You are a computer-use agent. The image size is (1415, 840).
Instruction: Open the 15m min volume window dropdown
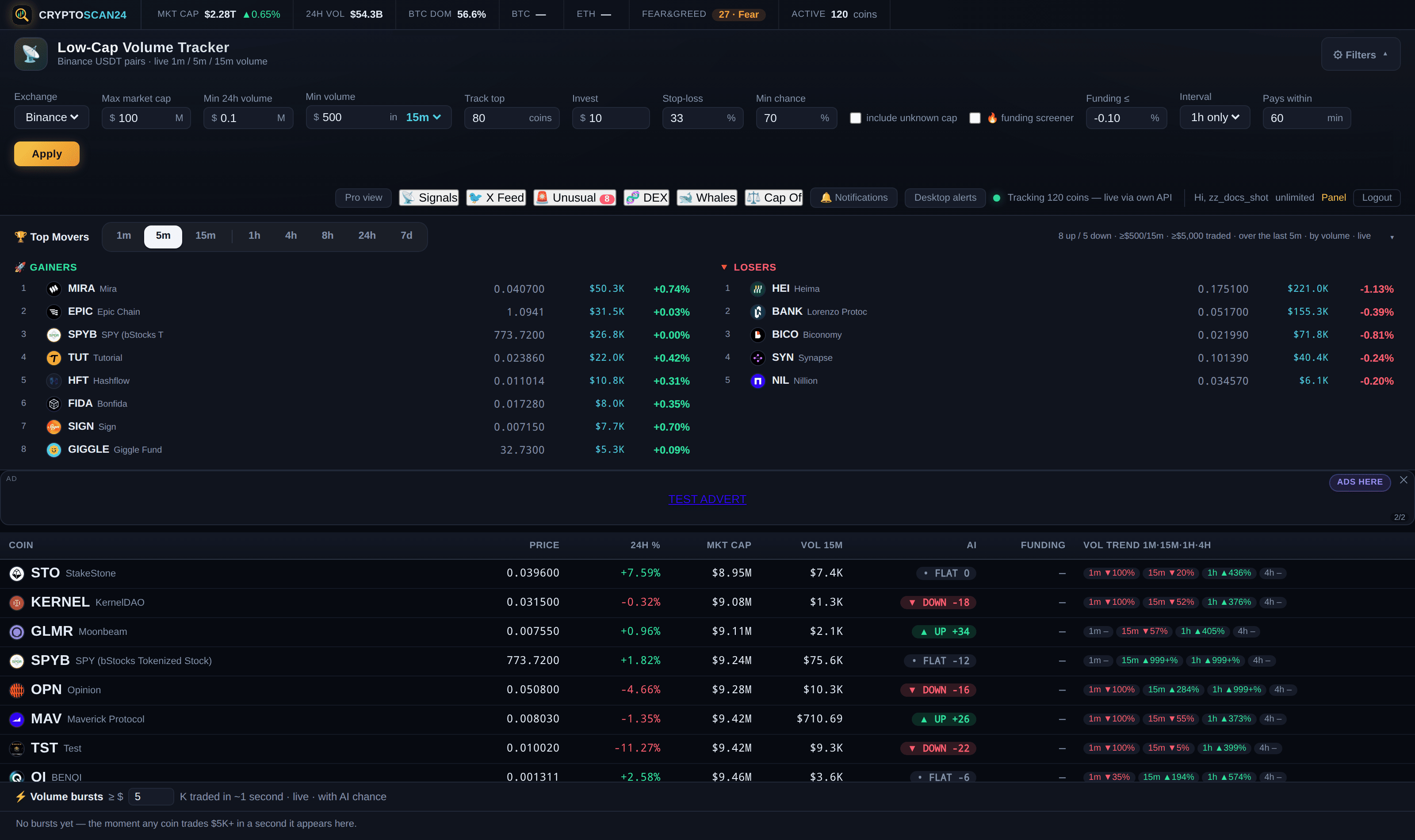pyautogui.click(x=423, y=117)
